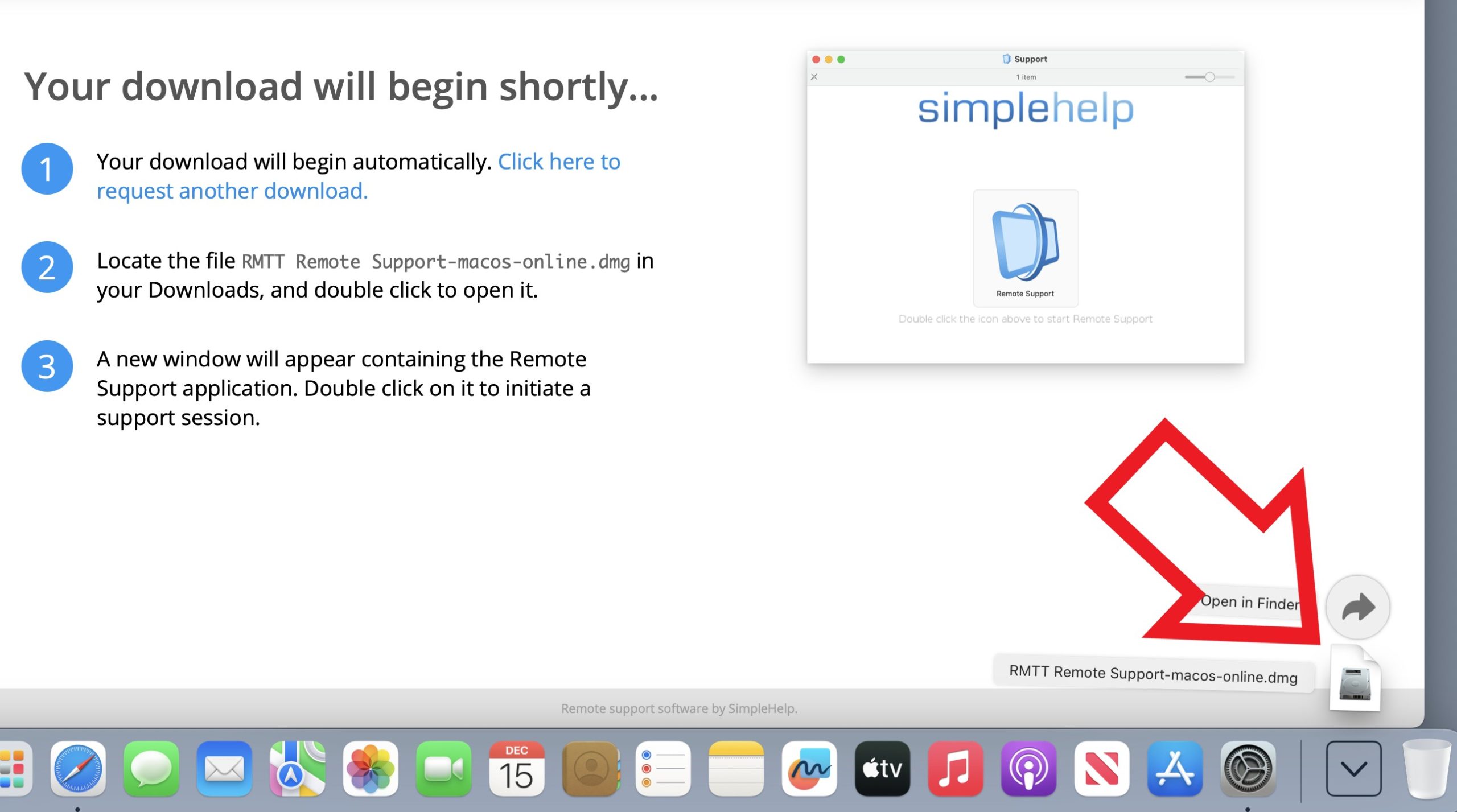This screenshot has width=1457, height=812.
Task: Click the Open in Finder arrow button
Action: 1358,607
